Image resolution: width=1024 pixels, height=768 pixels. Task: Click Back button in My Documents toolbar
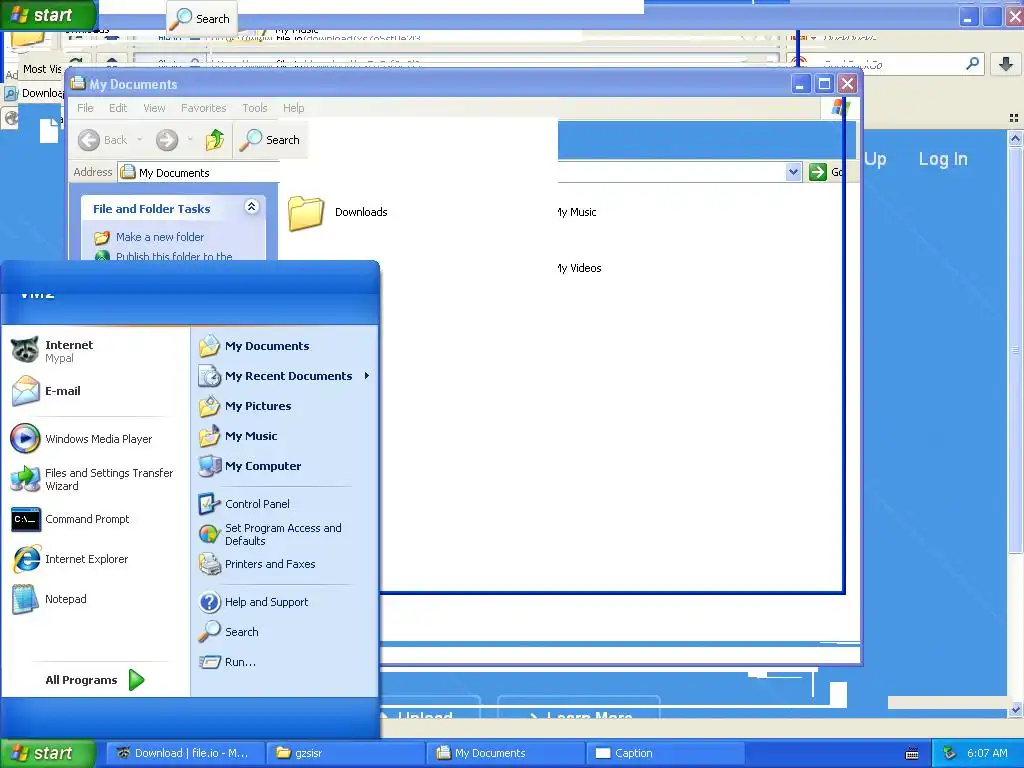(103, 140)
